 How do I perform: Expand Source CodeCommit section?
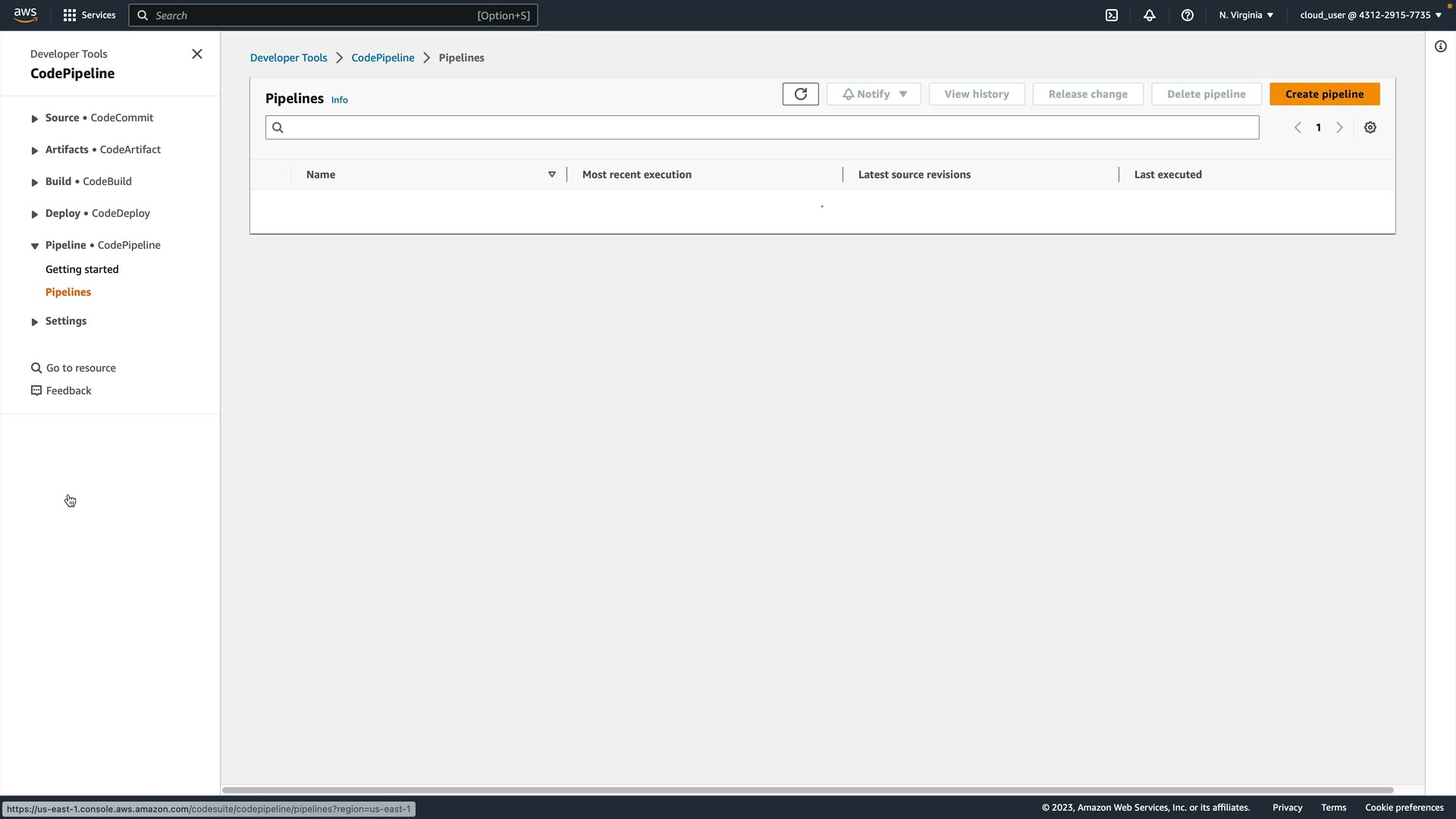pos(35,118)
